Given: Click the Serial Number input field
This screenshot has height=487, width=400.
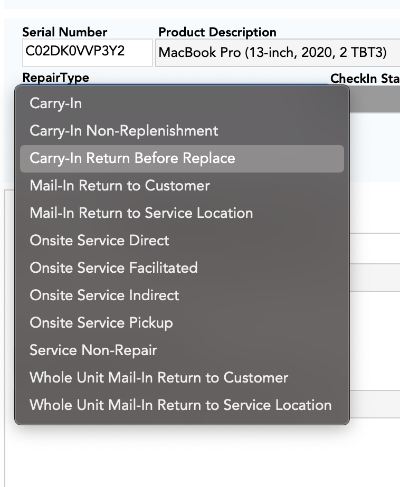Looking at the screenshot, I should 87,53.
